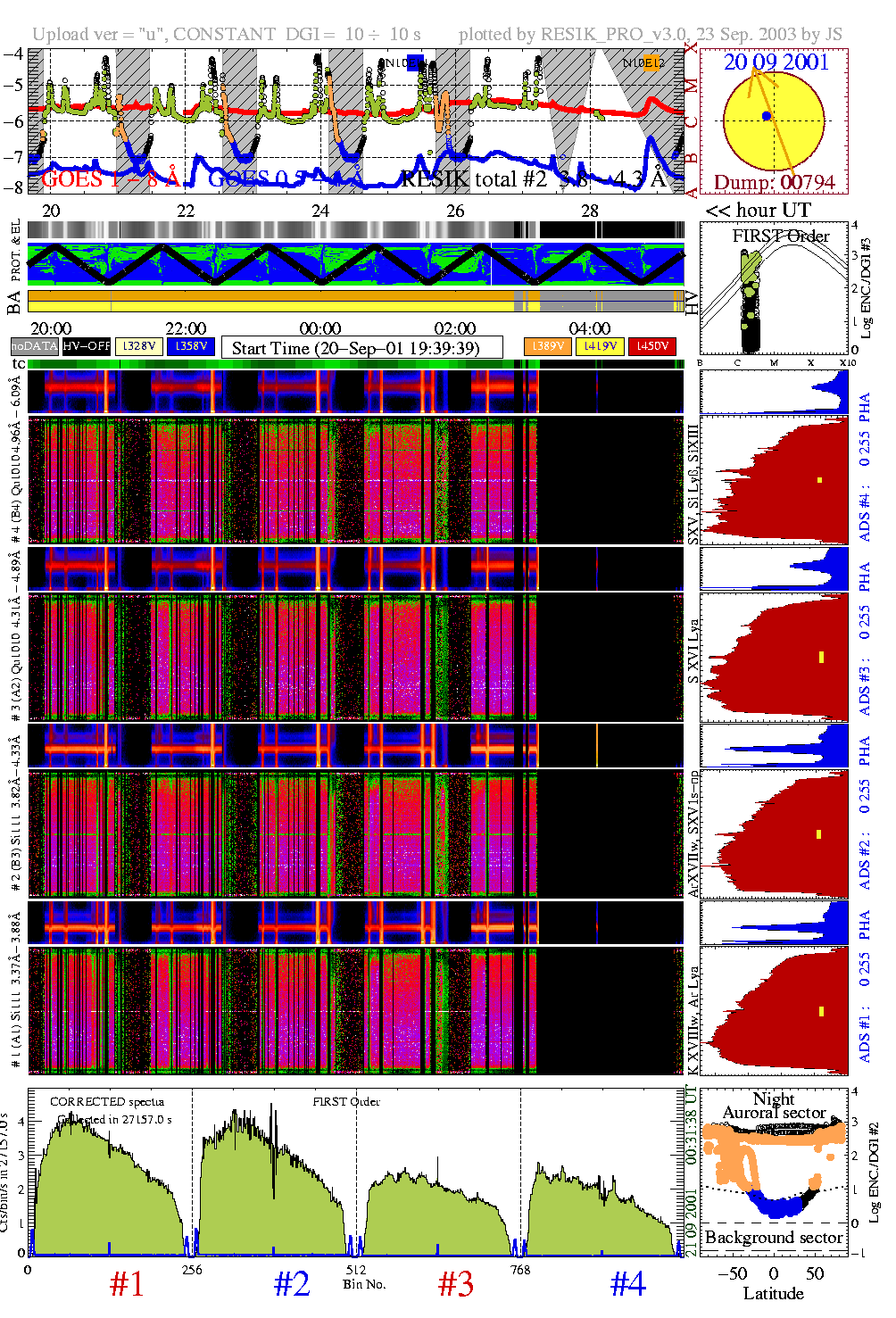The image size is (896, 1318).
Task: Click the << hour UT label
Action: tap(758, 211)
